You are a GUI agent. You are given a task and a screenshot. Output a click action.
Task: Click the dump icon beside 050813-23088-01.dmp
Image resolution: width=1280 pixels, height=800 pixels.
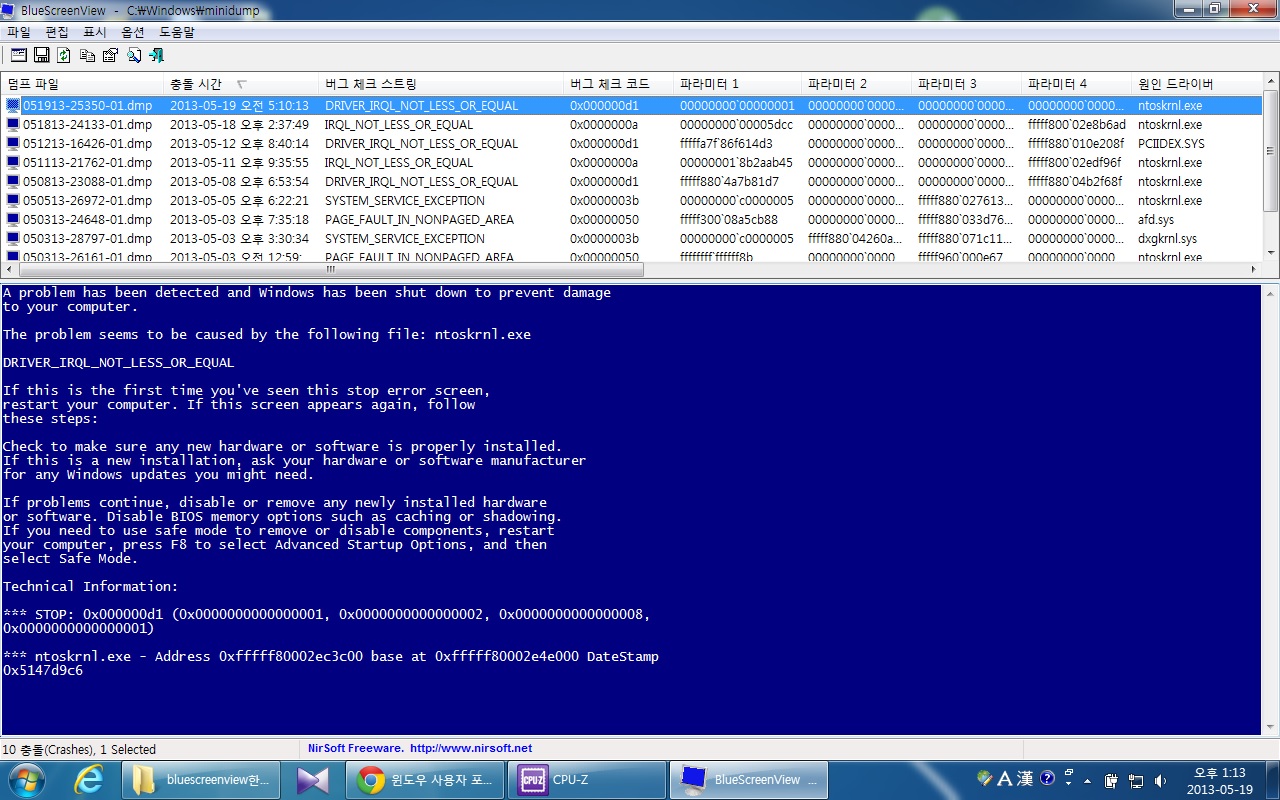coord(13,181)
